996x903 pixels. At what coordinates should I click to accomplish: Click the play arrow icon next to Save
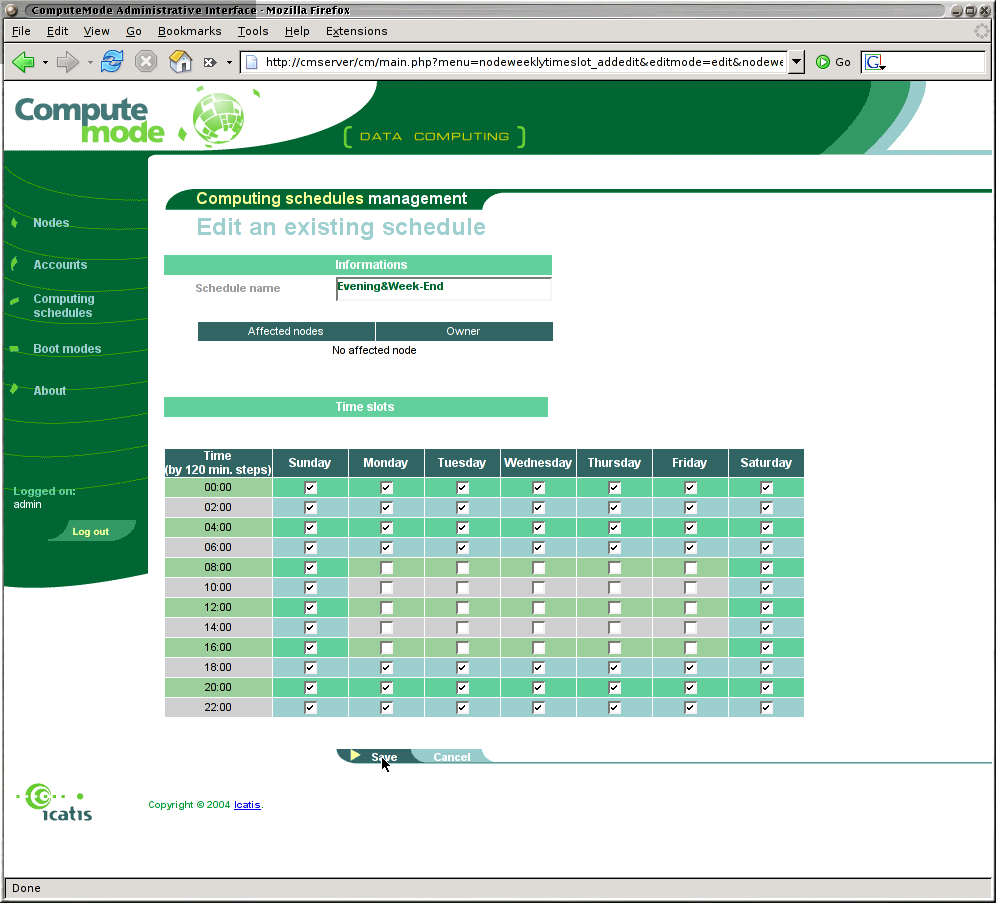tap(355, 755)
